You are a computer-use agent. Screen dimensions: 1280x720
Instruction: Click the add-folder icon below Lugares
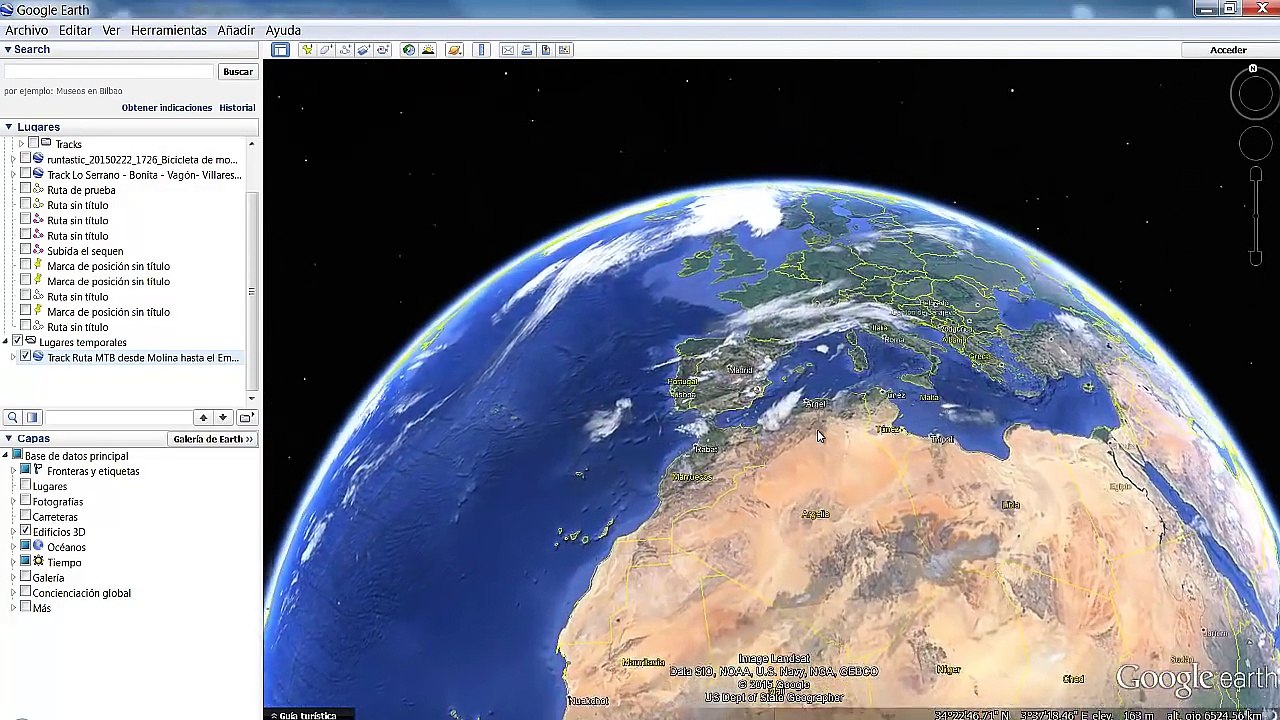pos(245,418)
